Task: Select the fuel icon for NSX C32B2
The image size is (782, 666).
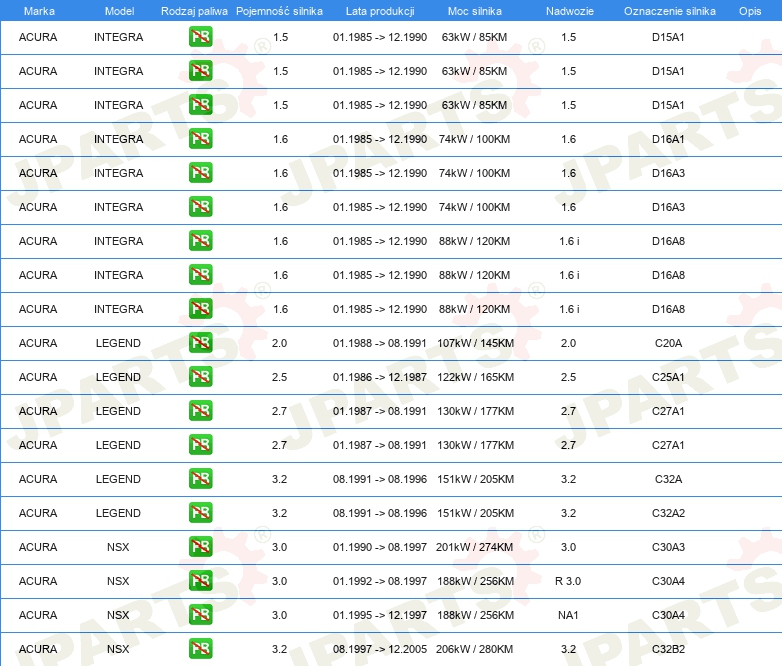Action: [200, 649]
